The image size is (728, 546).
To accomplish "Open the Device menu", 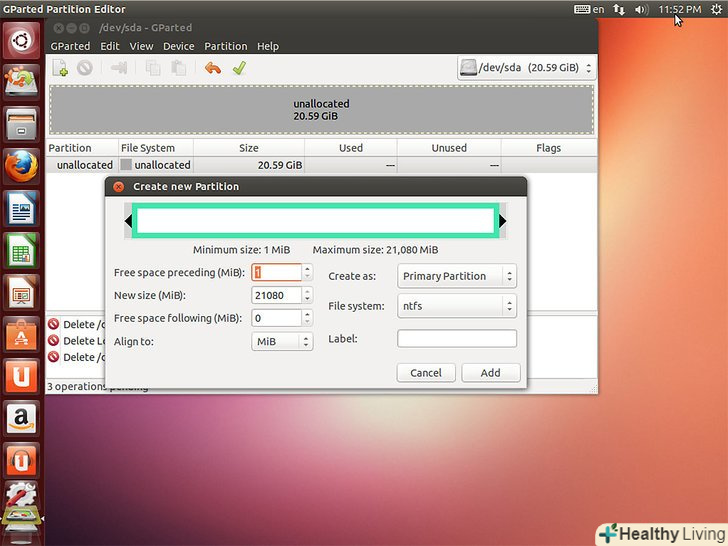I will (x=178, y=46).
